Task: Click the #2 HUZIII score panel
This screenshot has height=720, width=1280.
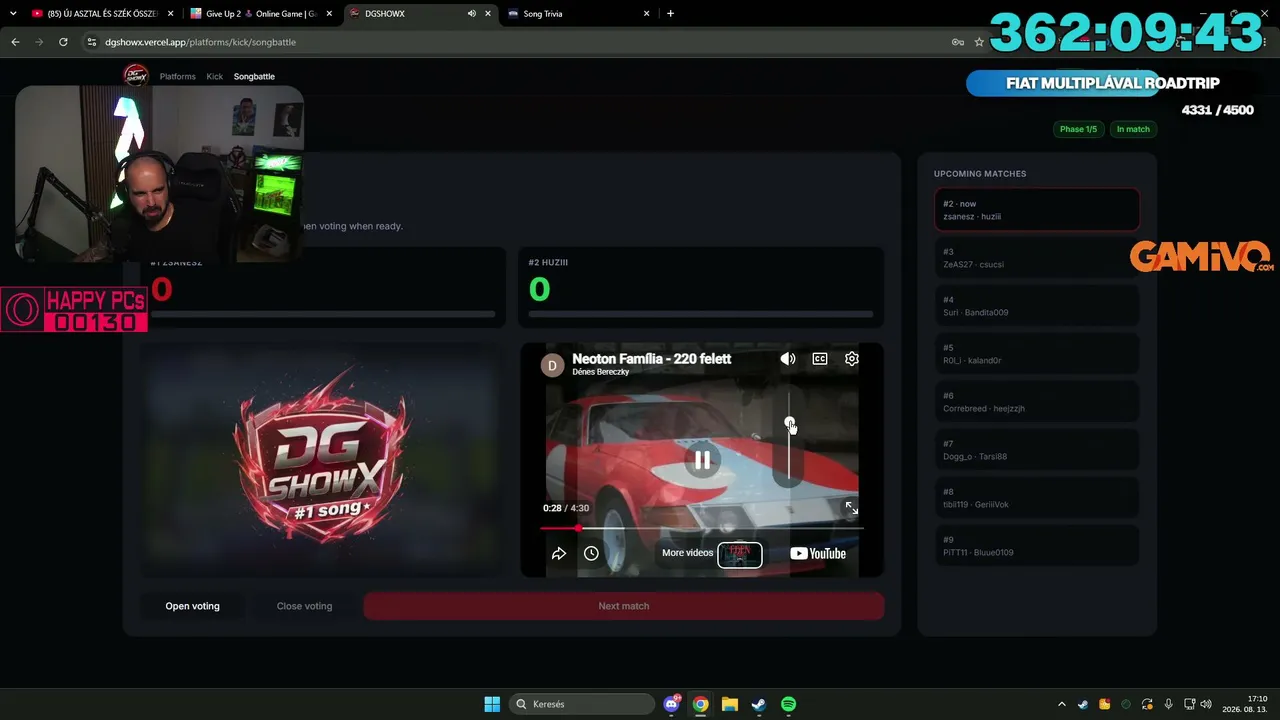Action: pos(701,287)
